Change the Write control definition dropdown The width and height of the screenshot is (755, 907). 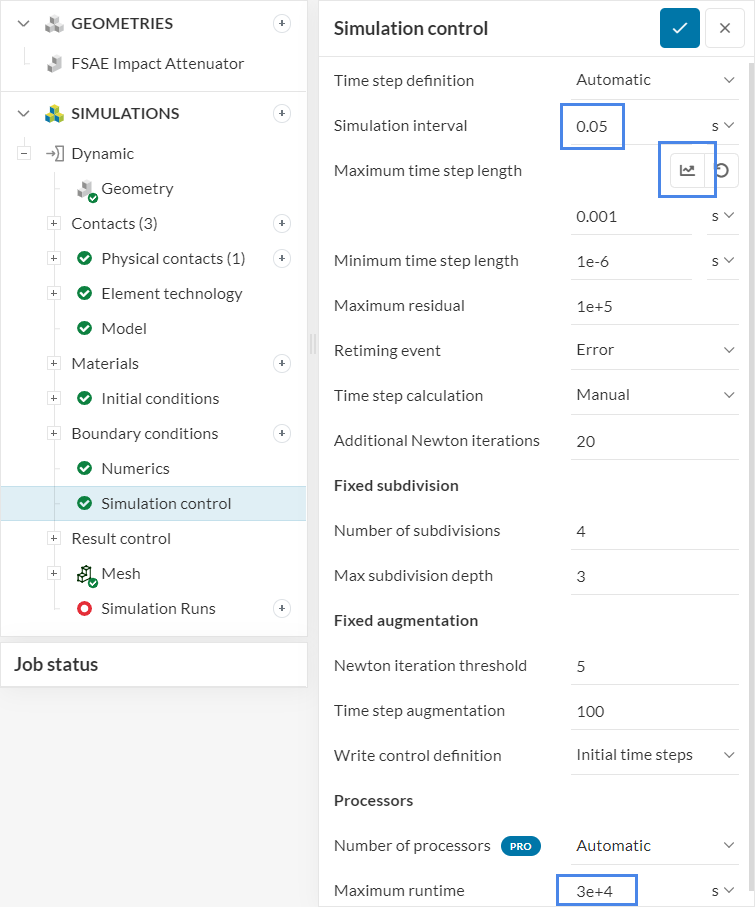pyautogui.click(x=654, y=755)
